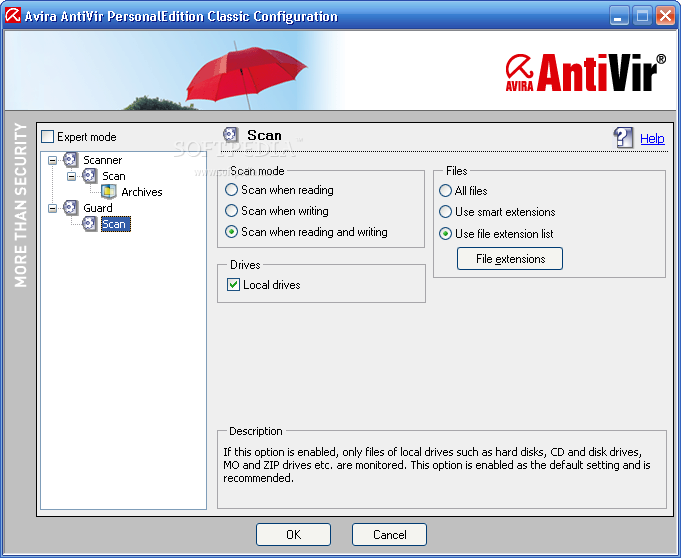Image resolution: width=681 pixels, height=558 pixels.
Task: Click the Scanner node gear icon
Action: point(71,160)
